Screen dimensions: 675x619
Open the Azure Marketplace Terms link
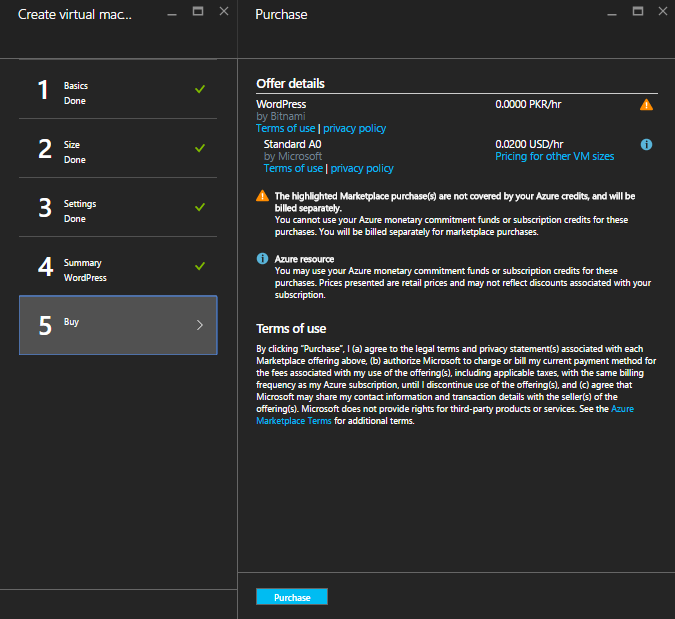[x=445, y=415]
